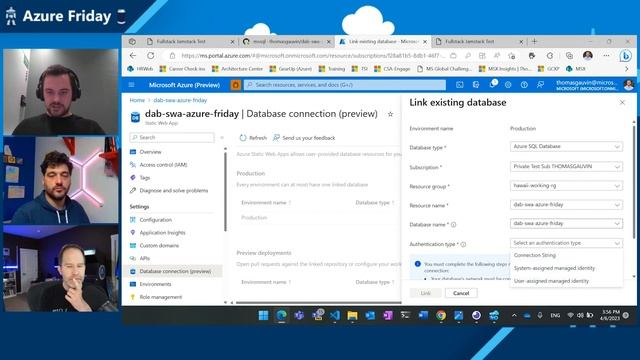640x360 pixels.
Task: Favorite the dab-swa-azure-friday page star
Action: [x=390, y=114]
